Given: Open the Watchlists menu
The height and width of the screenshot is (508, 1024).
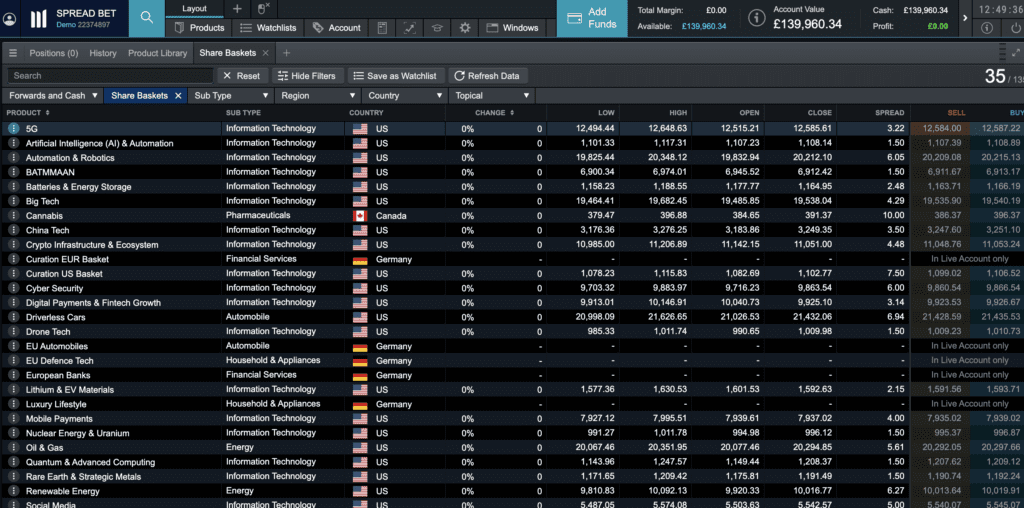Looking at the screenshot, I should [x=268, y=27].
